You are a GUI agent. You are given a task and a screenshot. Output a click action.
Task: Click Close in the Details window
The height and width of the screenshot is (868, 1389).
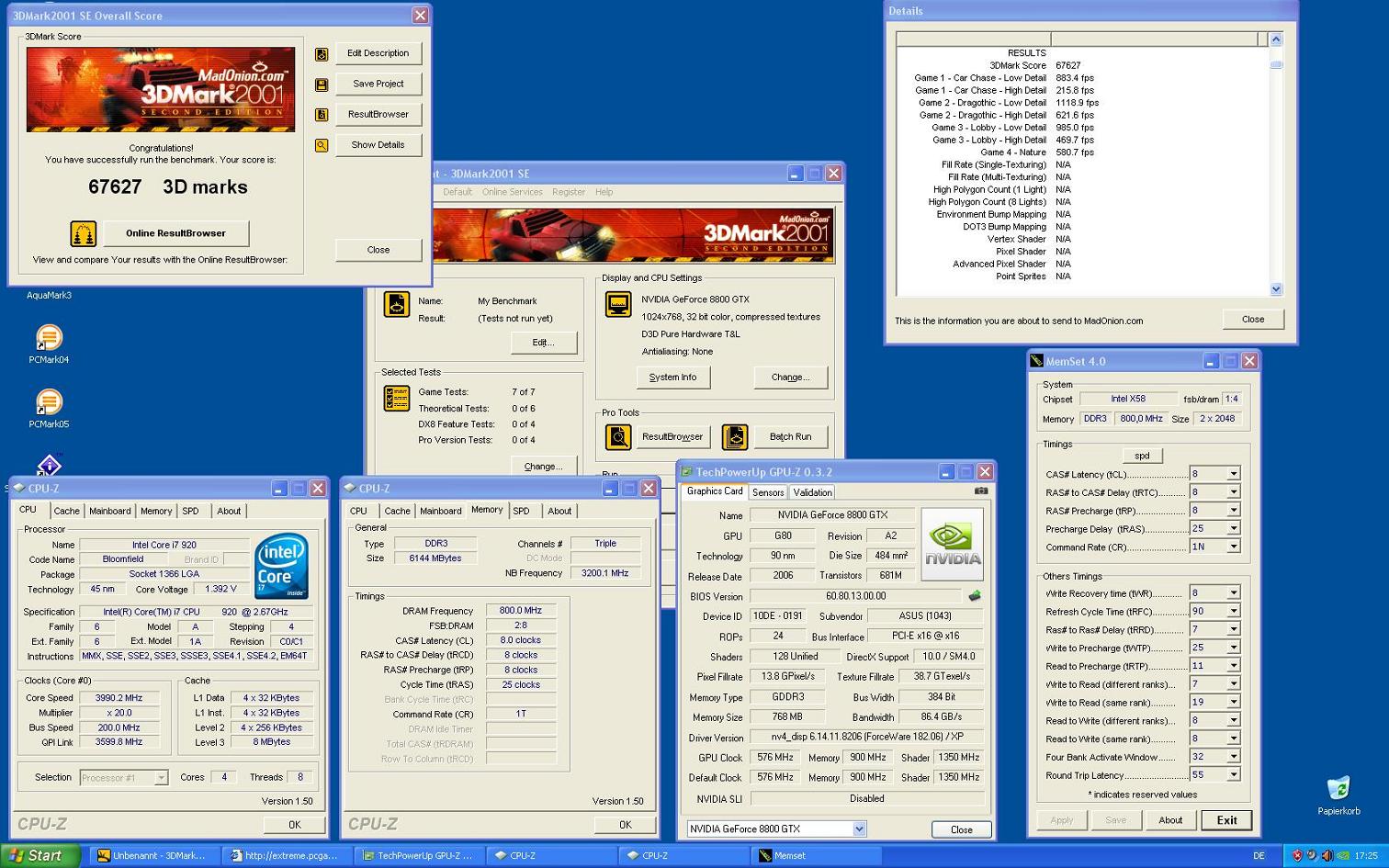(1253, 320)
